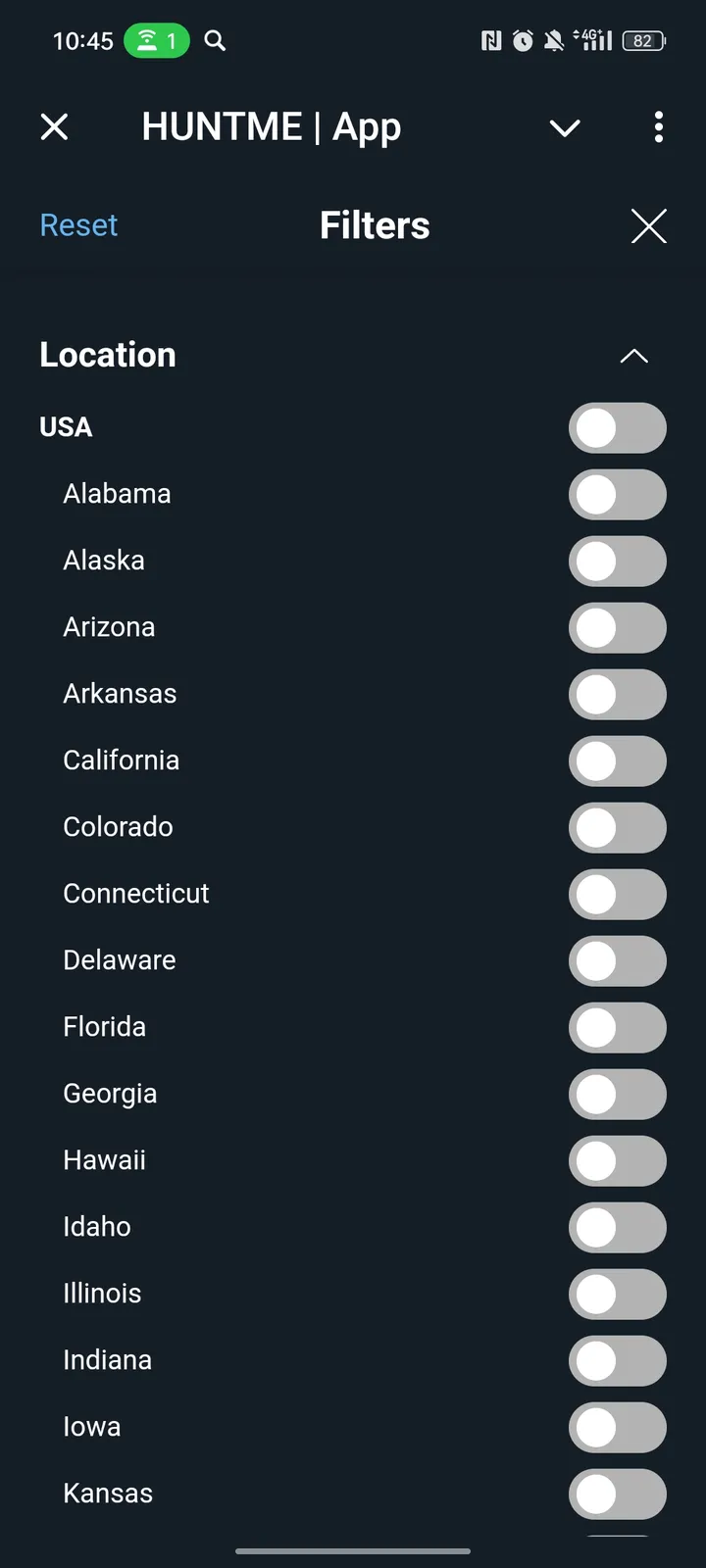Enable the Hawaii location switch
This screenshot has width=706, height=1568.
(x=617, y=1161)
